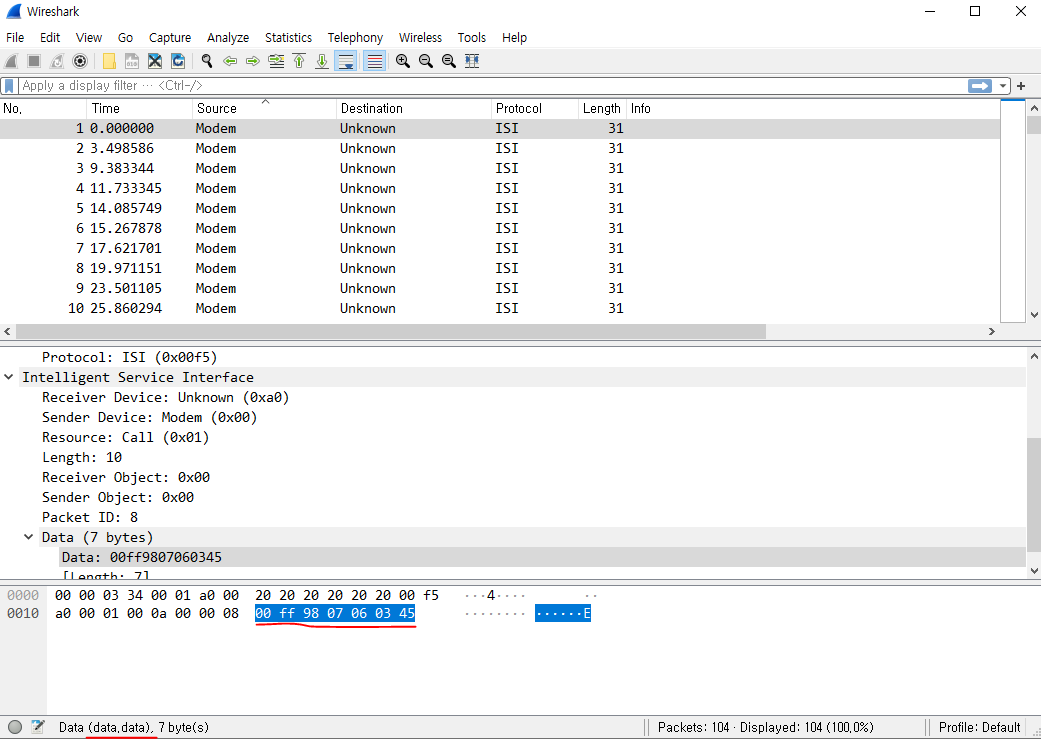This screenshot has width=1041, height=739.
Task: Zoom in the main window text
Action: click(402, 61)
